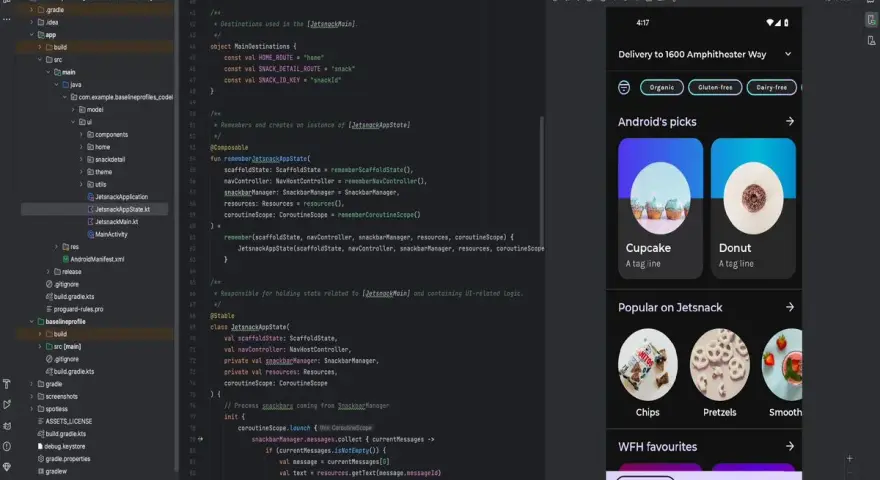The width and height of the screenshot is (880, 480).
Task: Tap the arrow next to Android's picks
Action: [790, 121]
